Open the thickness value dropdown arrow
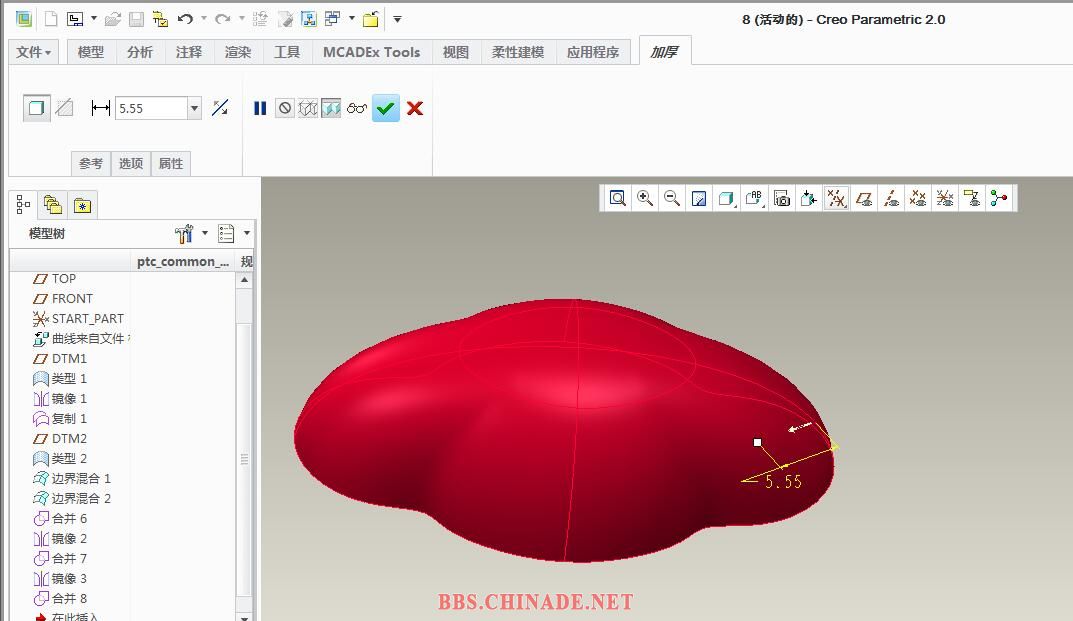This screenshot has height=621, width=1073. (194, 108)
